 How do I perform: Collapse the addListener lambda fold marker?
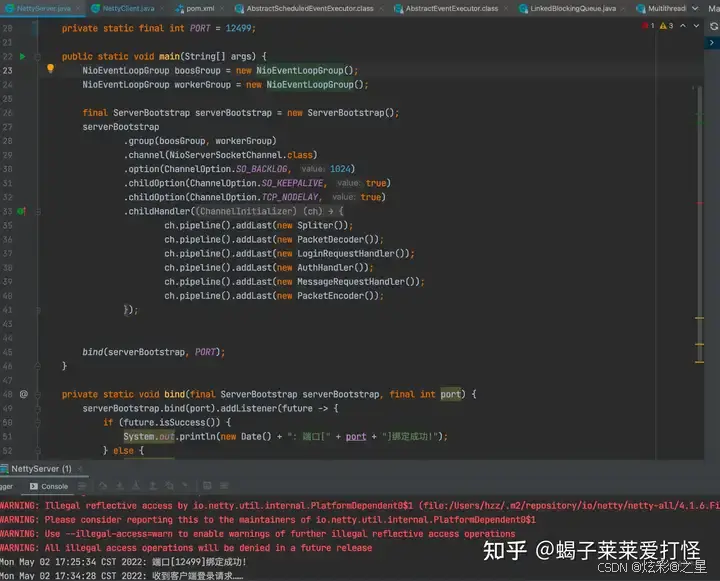pos(38,408)
